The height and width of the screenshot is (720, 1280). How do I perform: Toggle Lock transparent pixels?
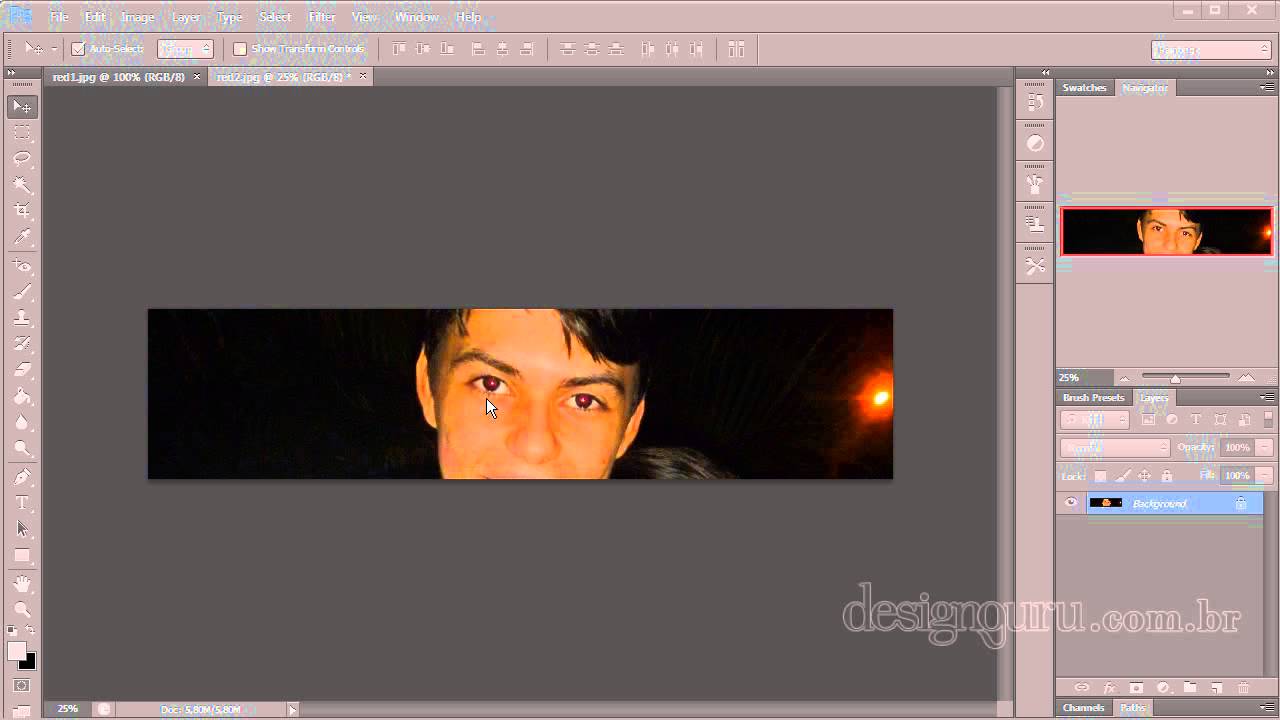click(1100, 476)
